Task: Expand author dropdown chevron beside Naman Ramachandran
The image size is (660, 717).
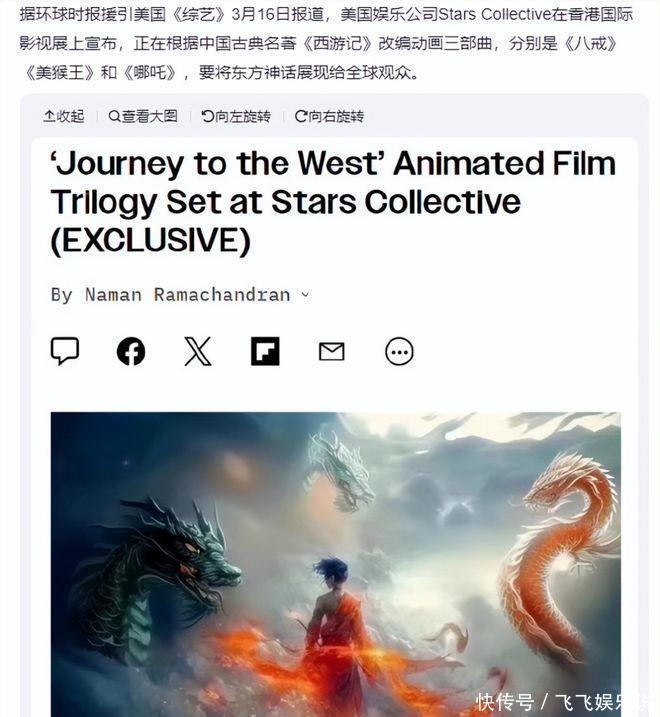Action: pos(306,295)
